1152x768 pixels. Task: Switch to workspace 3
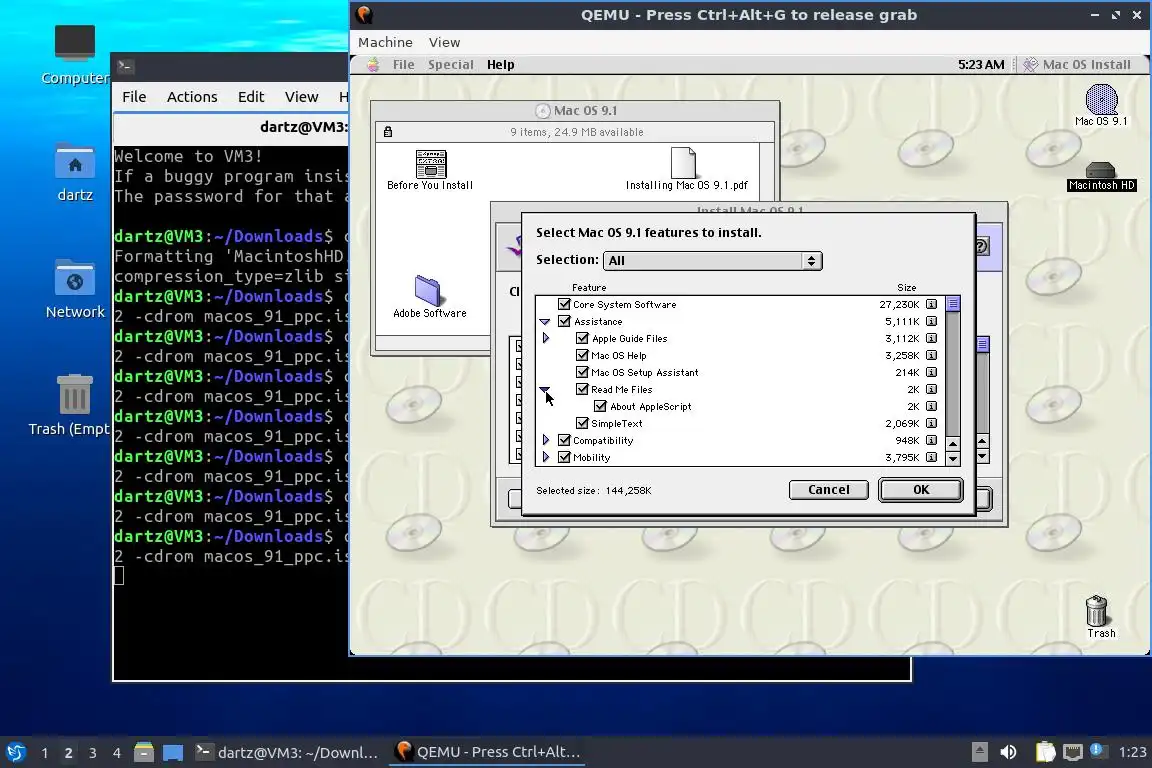tap(93, 753)
